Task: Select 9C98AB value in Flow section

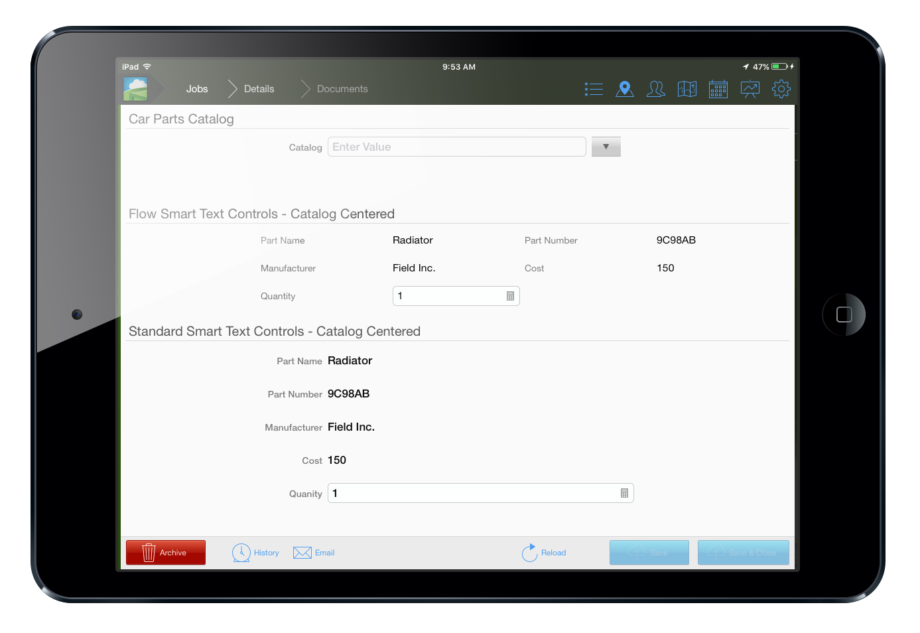Action: [676, 240]
